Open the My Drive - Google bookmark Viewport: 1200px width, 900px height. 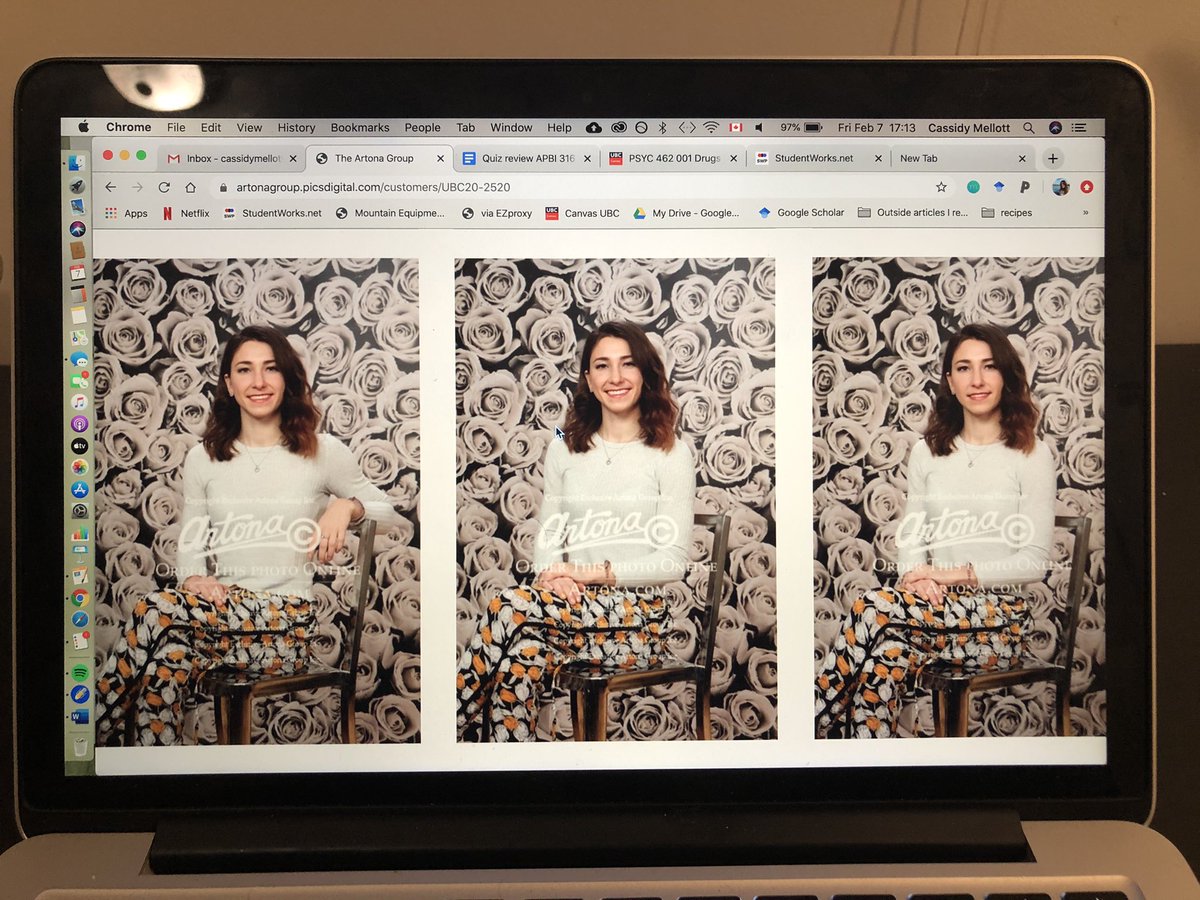(x=687, y=213)
